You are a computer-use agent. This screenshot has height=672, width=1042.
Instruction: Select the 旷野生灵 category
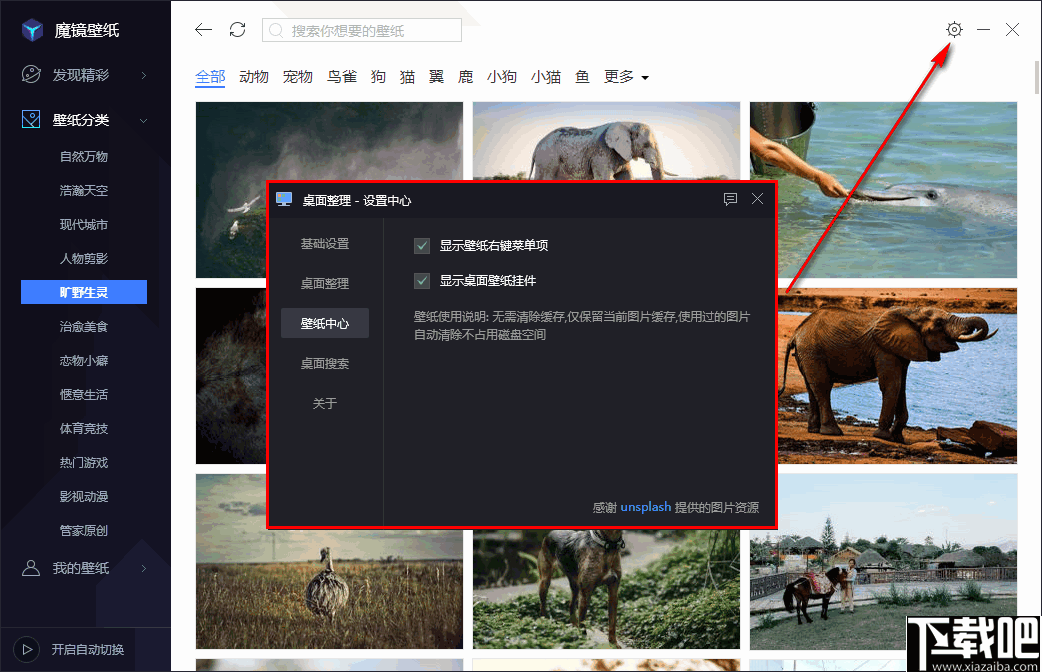coord(84,292)
